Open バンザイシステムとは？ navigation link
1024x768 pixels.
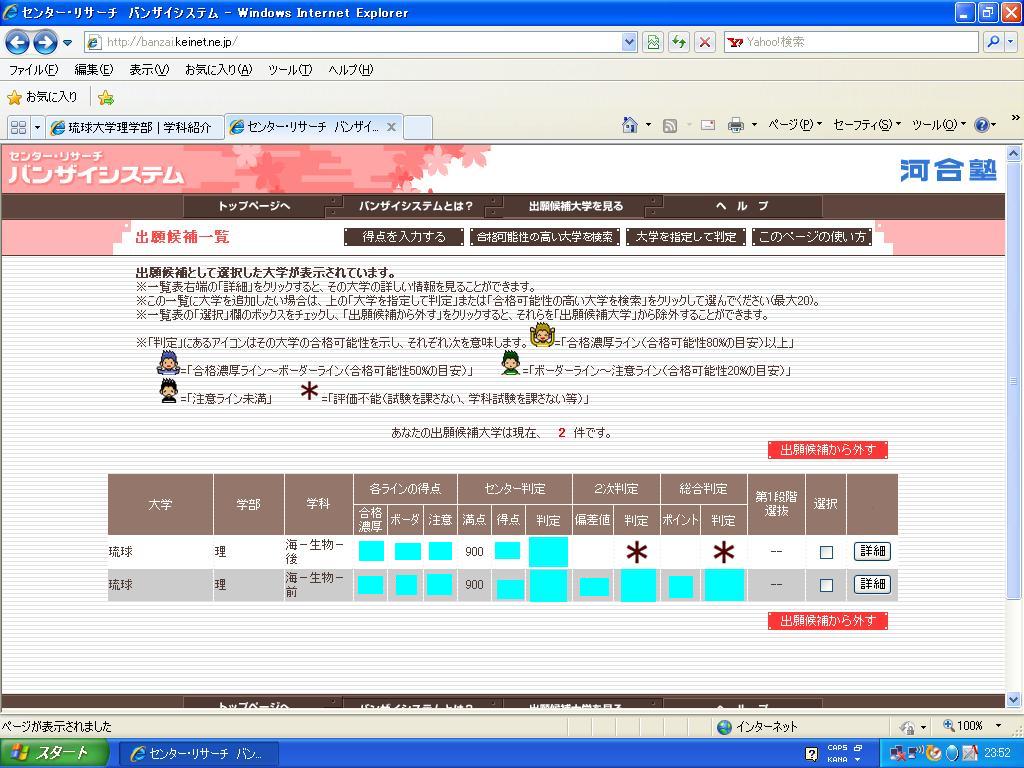[416, 206]
